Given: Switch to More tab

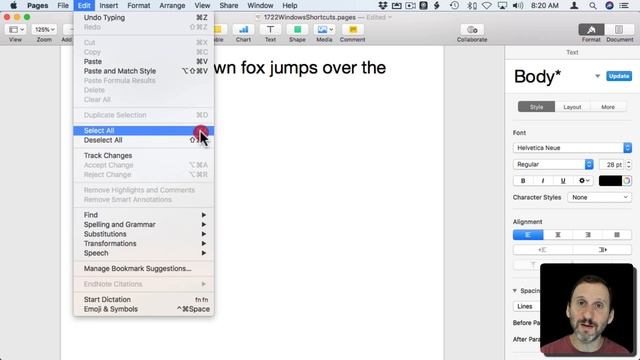Looking at the screenshot, I should 608,107.
